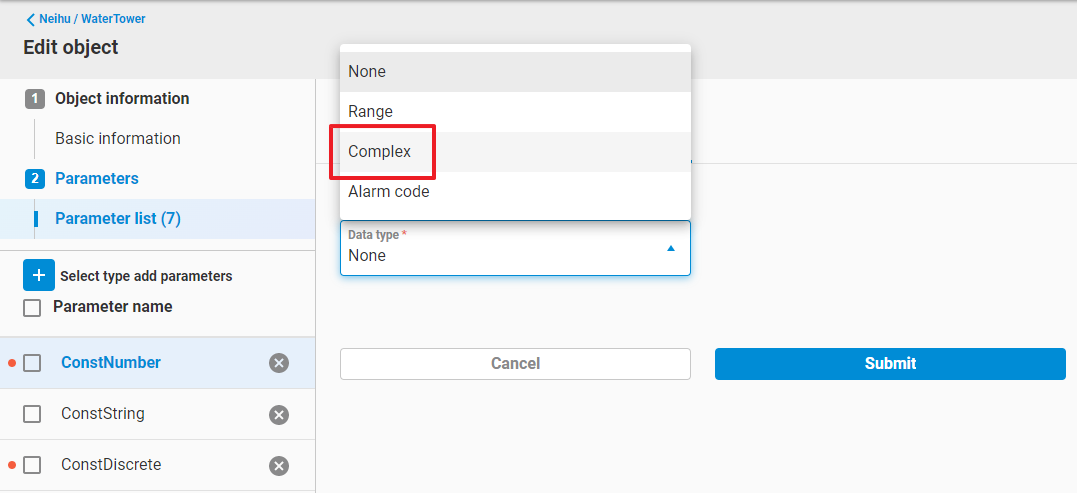Image resolution: width=1077 pixels, height=493 pixels.
Task: Choose Complex from the dropdown list
Action: pyautogui.click(x=380, y=152)
